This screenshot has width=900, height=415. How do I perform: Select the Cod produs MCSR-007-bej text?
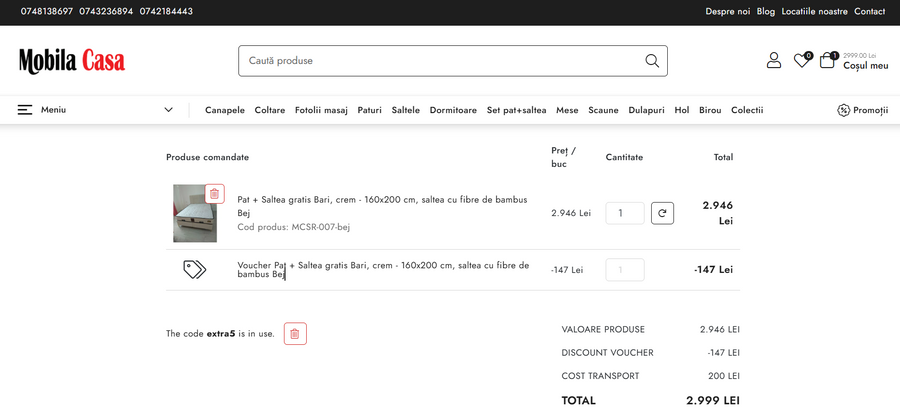294,227
